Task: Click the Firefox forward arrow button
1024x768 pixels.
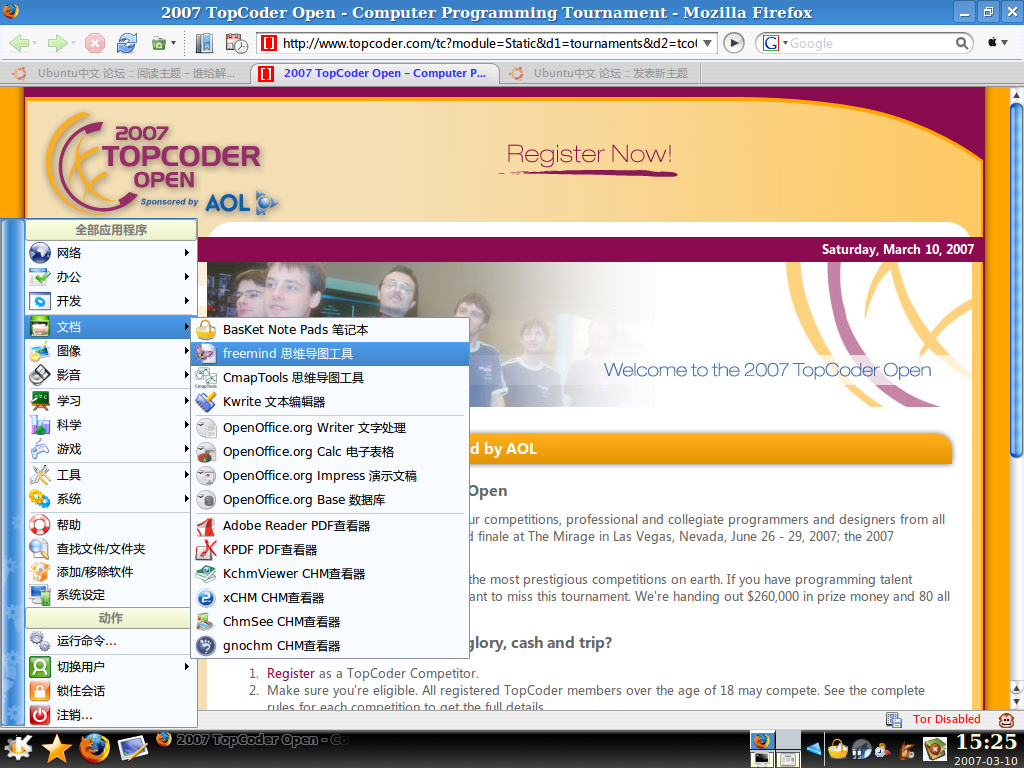Action: point(57,43)
